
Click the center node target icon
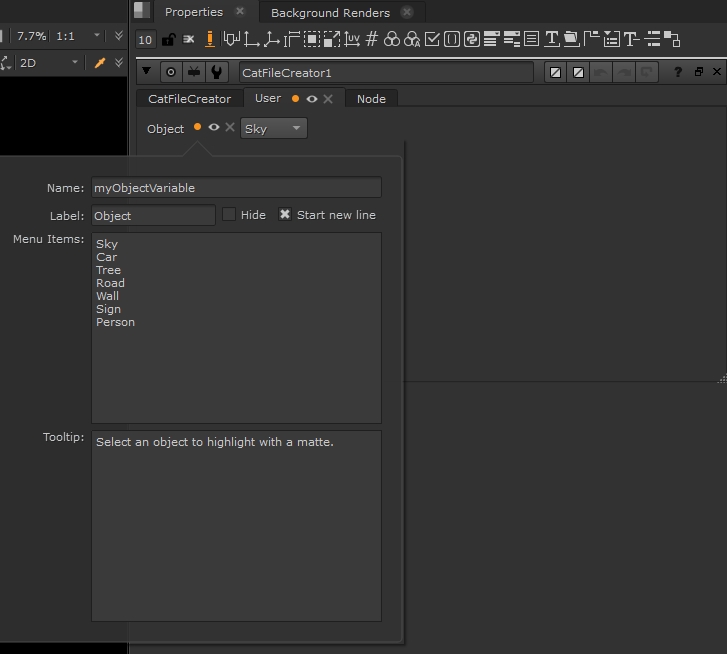171,73
